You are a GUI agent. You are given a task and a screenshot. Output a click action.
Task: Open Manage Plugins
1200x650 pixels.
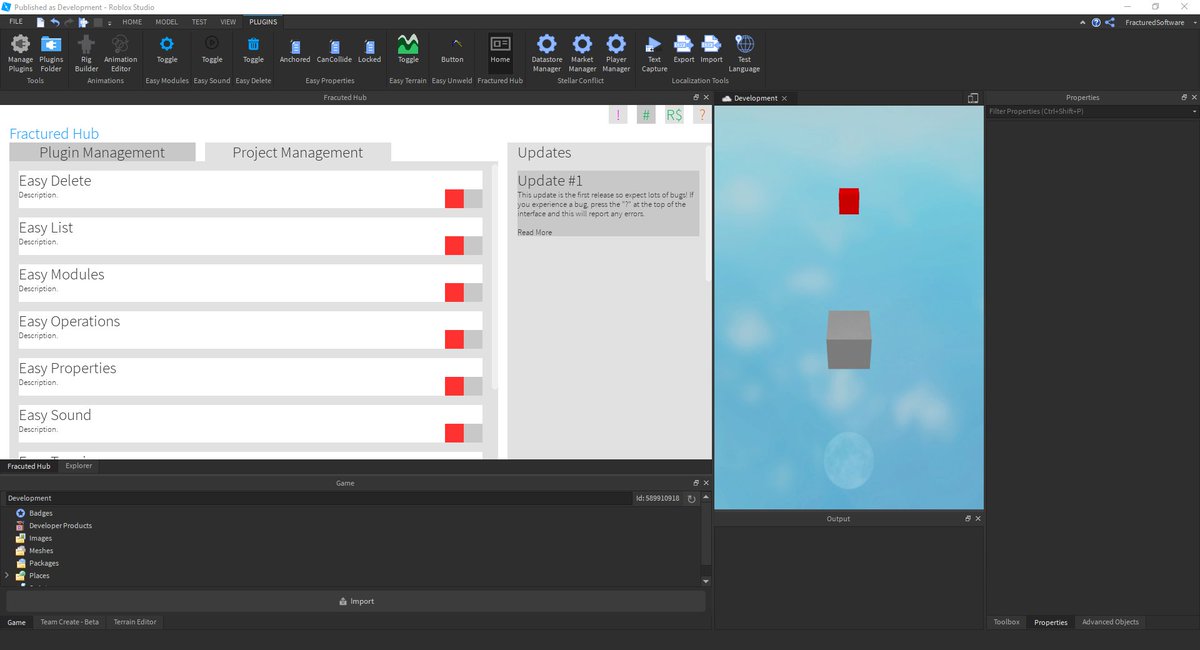[x=20, y=53]
